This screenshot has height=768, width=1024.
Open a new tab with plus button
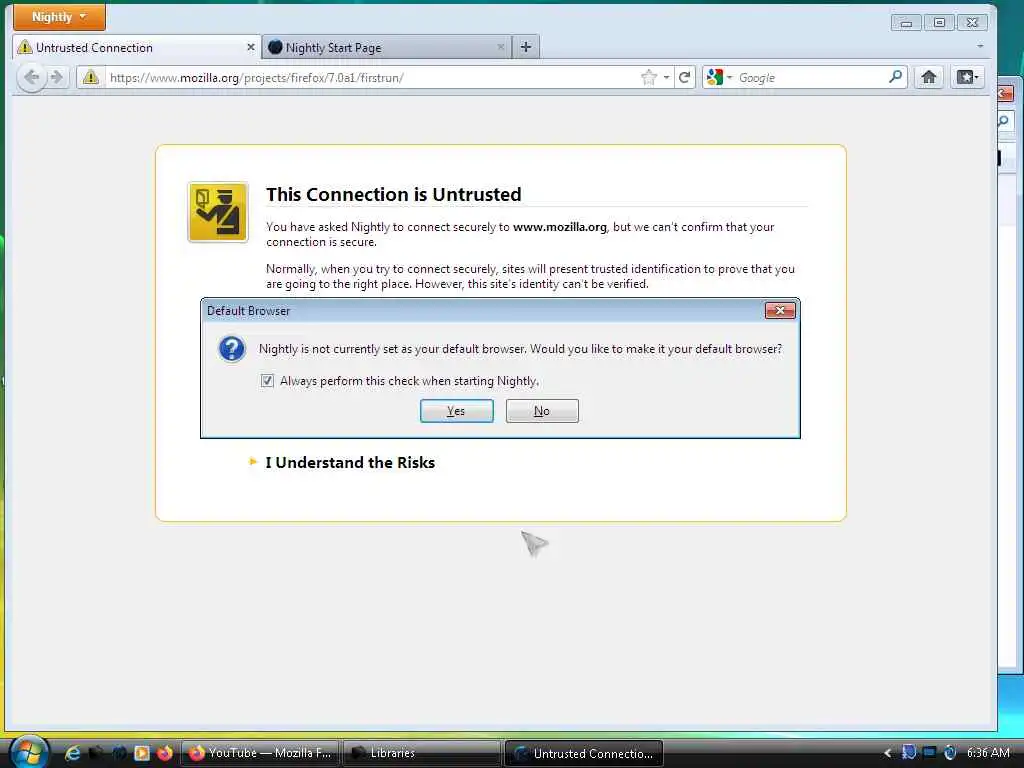click(526, 47)
